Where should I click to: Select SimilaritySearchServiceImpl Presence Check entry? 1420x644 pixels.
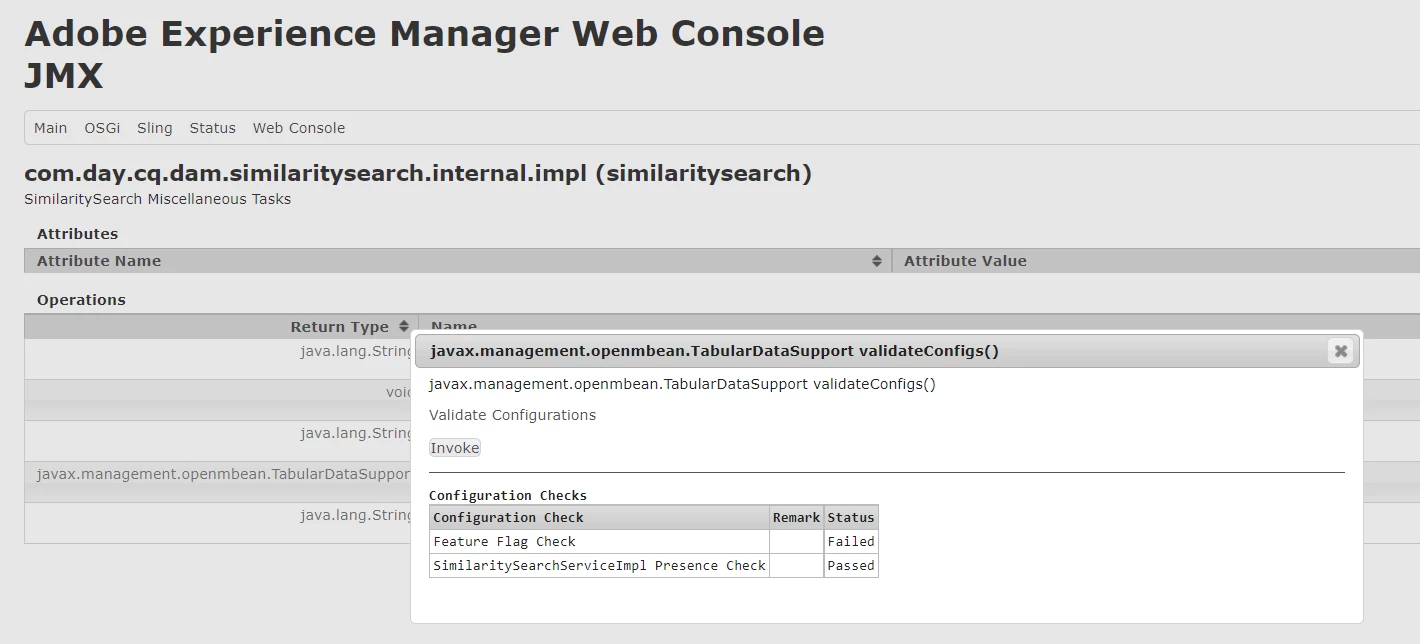(599, 565)
